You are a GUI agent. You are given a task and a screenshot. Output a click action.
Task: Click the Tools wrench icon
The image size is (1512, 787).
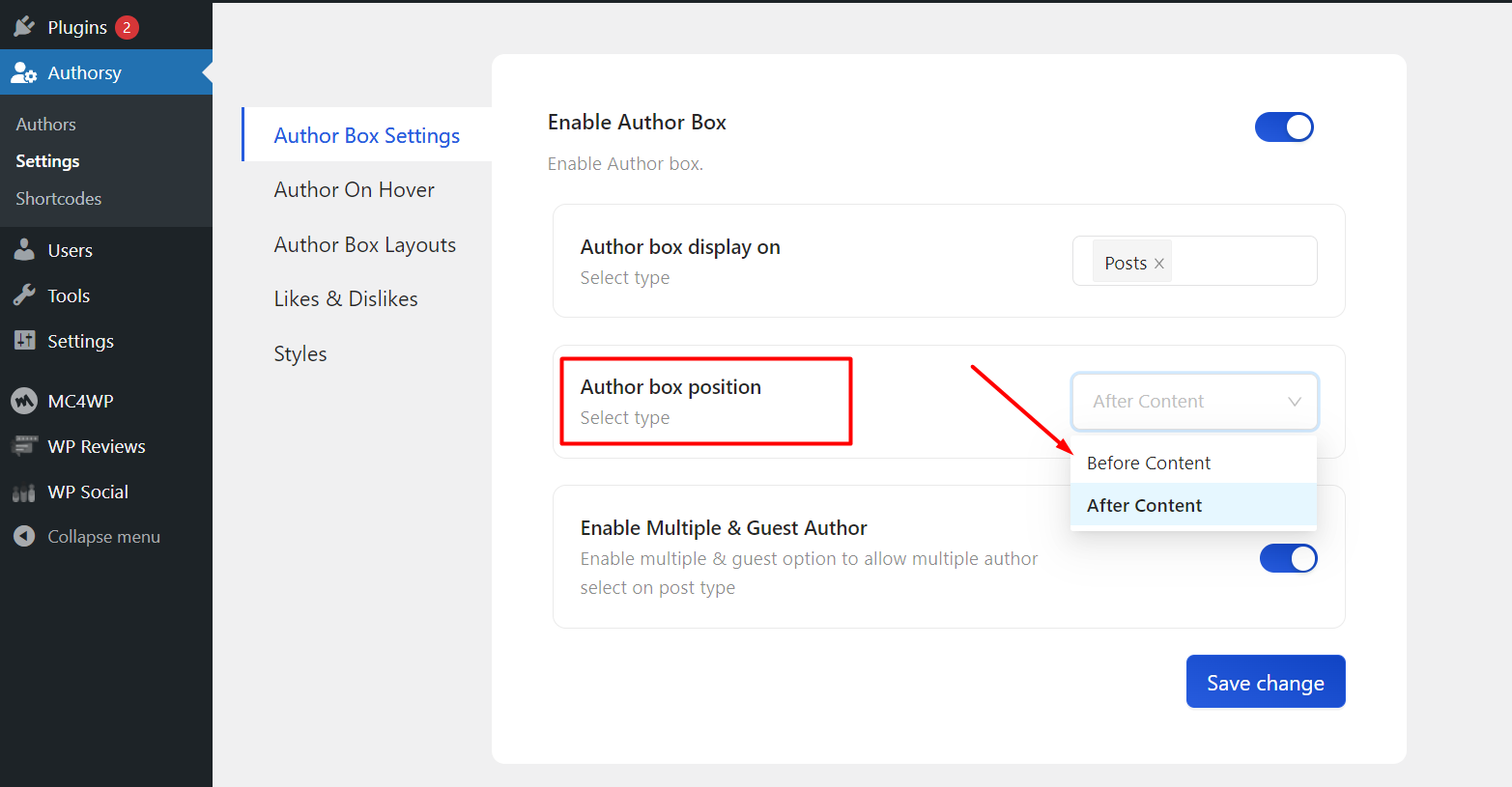[x=24, y=295]
